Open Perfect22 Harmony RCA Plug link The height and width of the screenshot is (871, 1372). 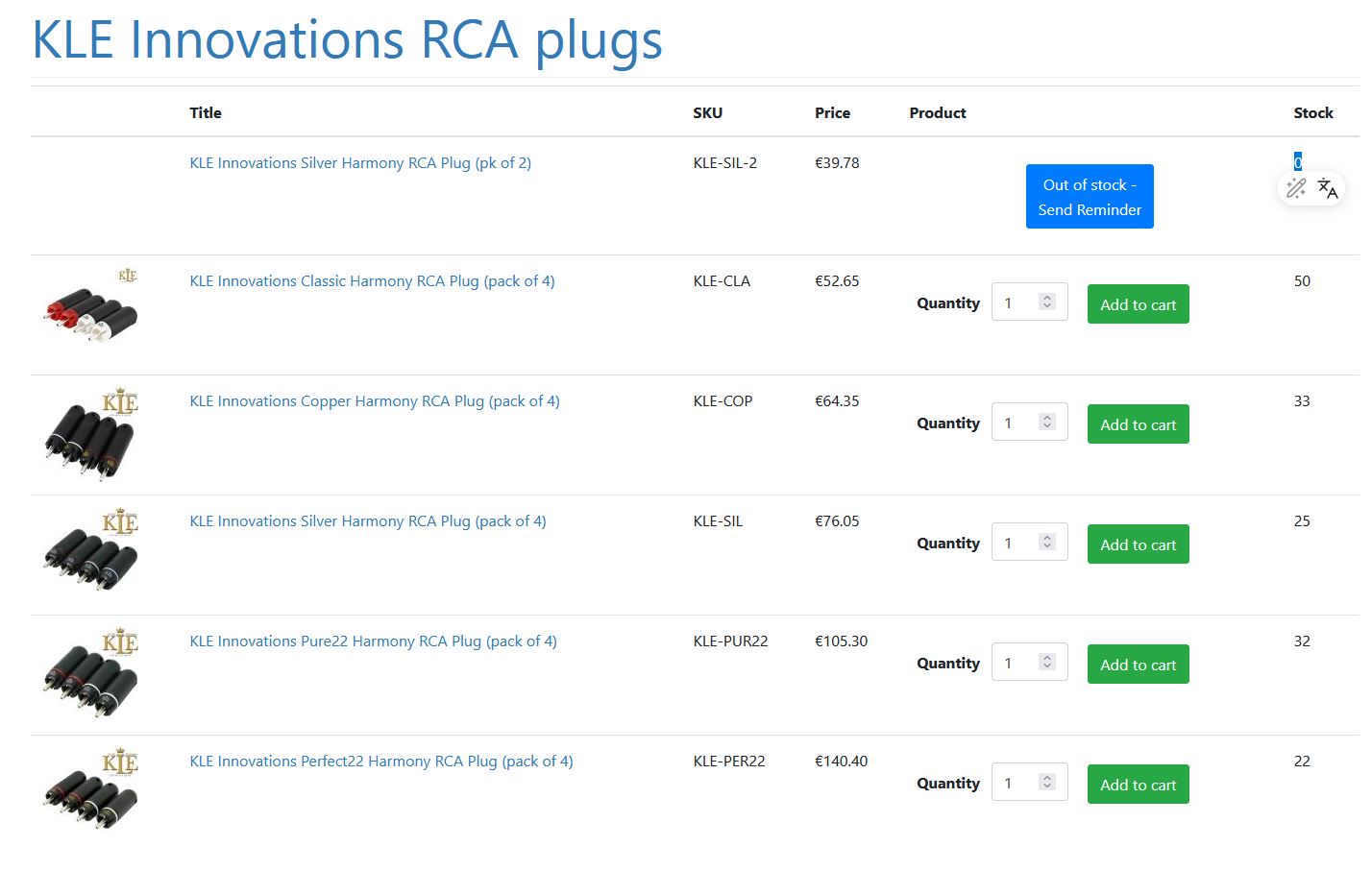(381, 762)
